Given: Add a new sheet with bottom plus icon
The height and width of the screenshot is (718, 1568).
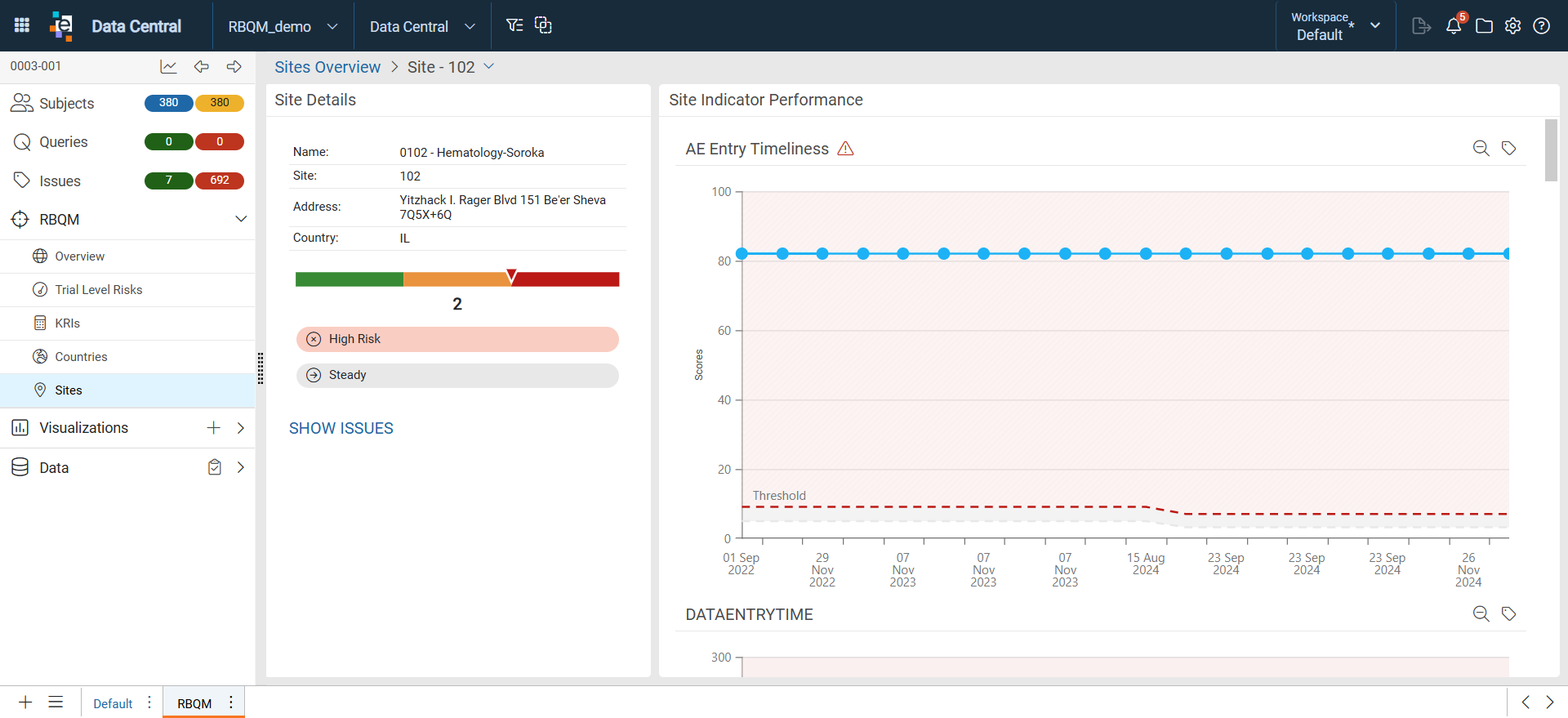Looking at the screenshot, I should (25, 702).
